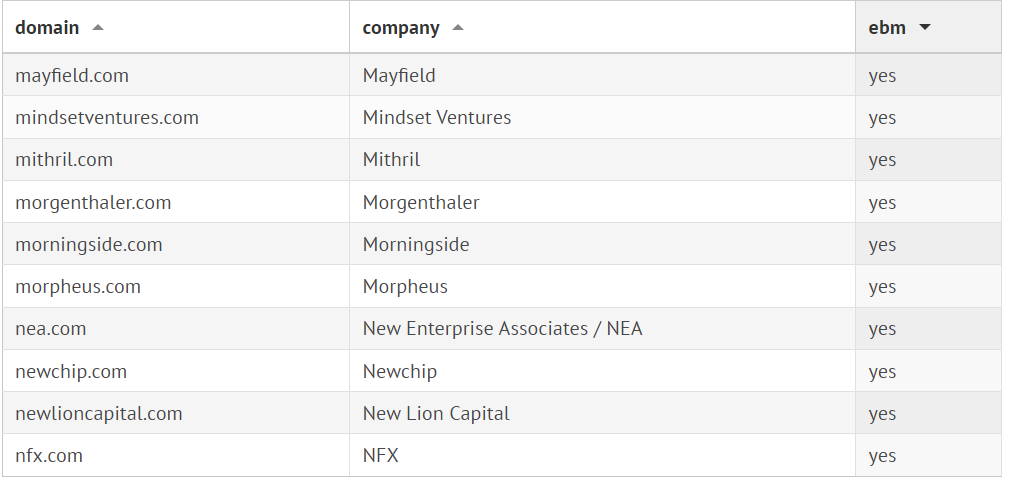
Task: Click the newlioncapital.com domain cell
Action: pyautogui.click(x=99, y=414)
